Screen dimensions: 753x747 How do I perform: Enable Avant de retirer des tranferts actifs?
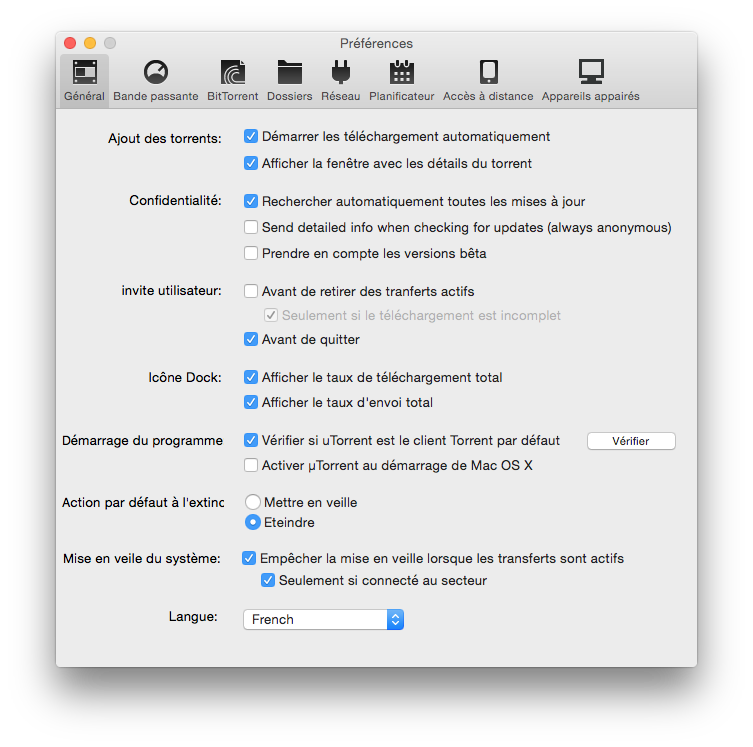point(251,291)
